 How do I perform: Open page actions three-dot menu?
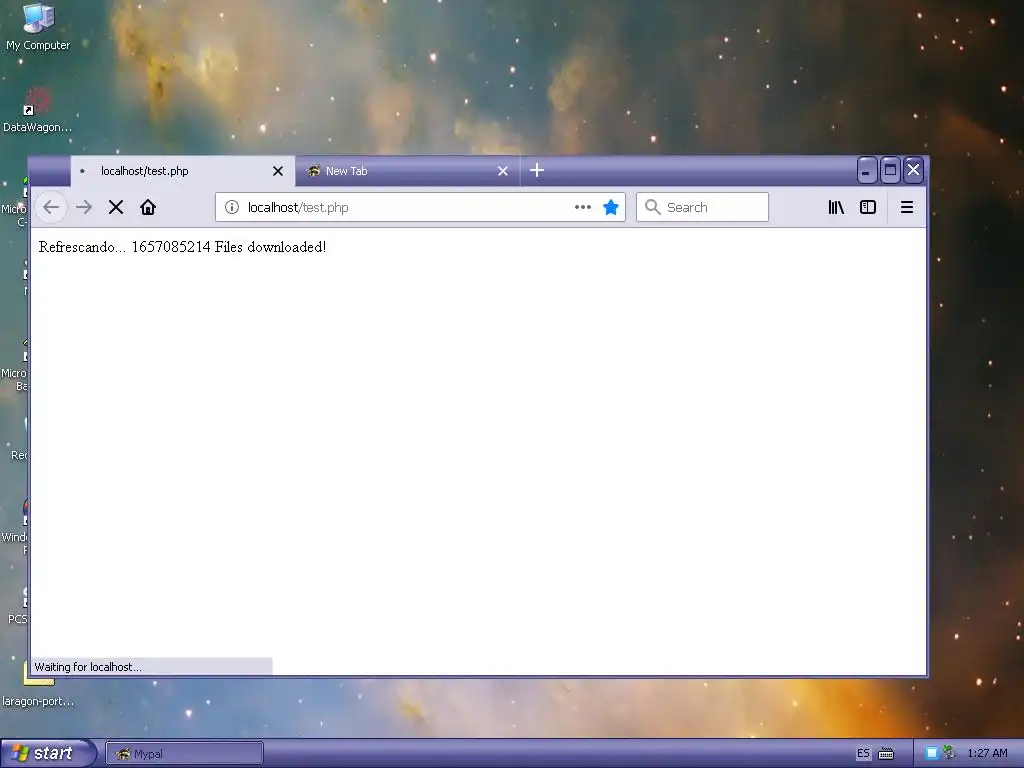583,208
